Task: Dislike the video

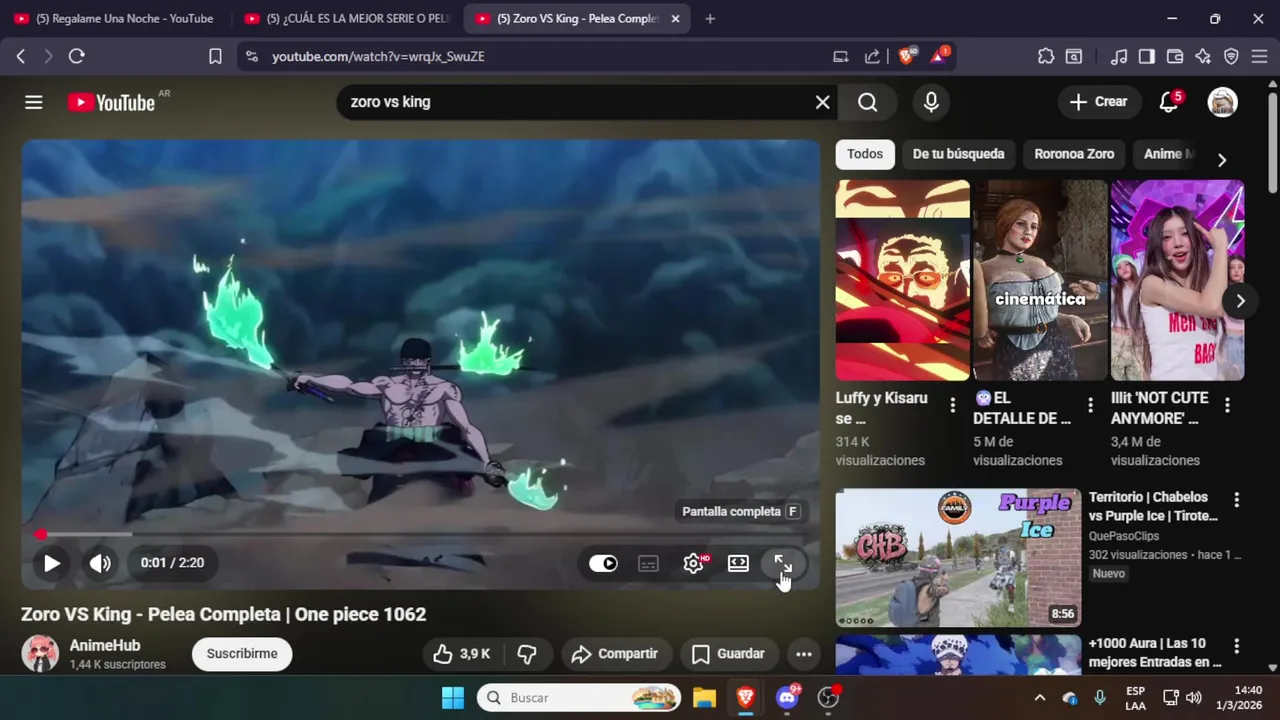Action: tap(527, 654)
